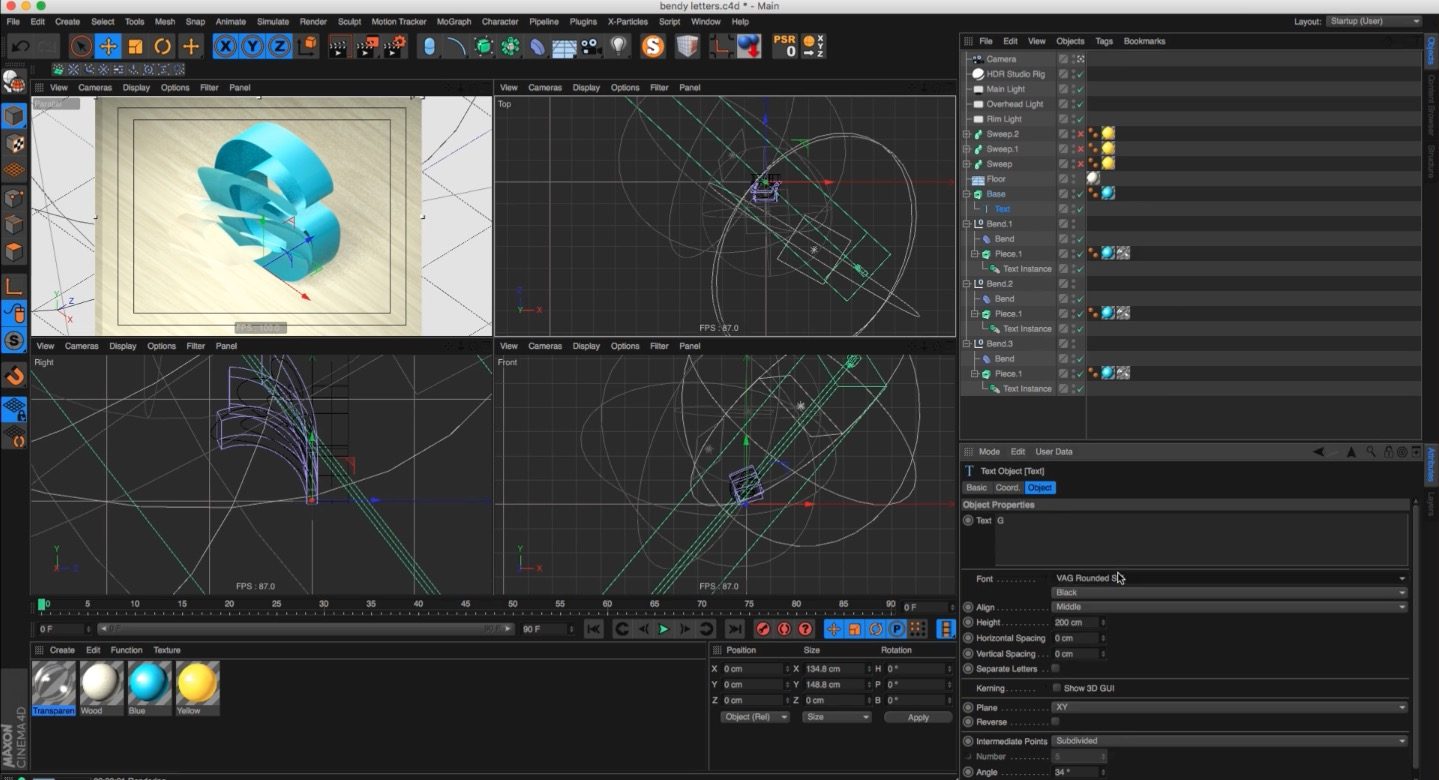The width and height of the screenshot is (1439, 780).
Task: Toggle the Y axis lock
Action: [253, 46]
